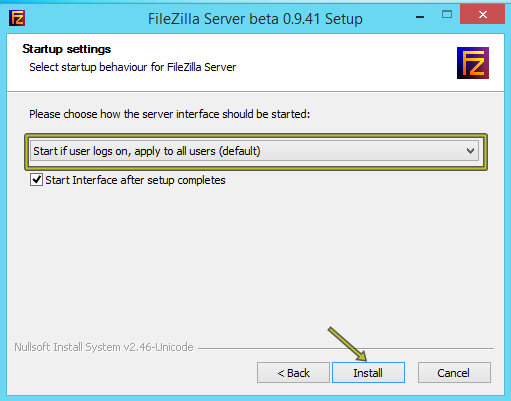
Task: Click the yellow arrow annotation above Install
Action: coord(347,344)
